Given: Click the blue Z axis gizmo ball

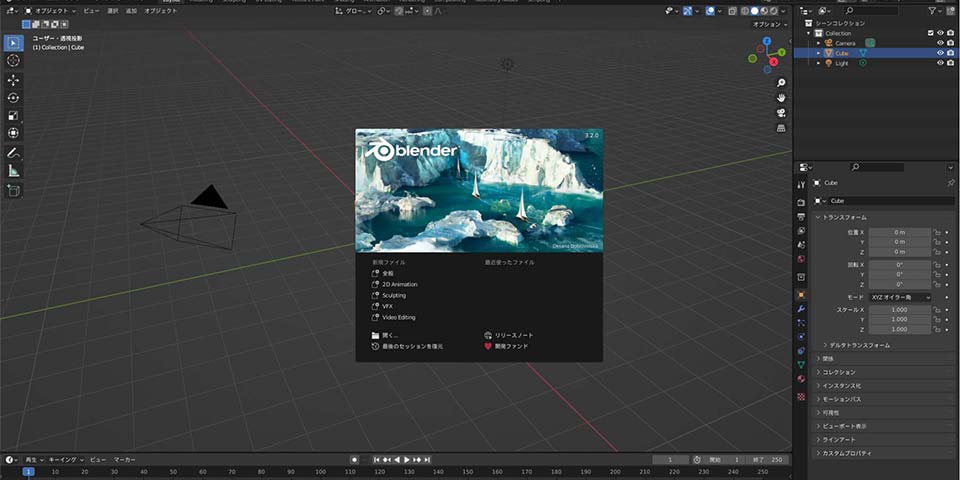Looking at the screenshot, I should point(767,40).
